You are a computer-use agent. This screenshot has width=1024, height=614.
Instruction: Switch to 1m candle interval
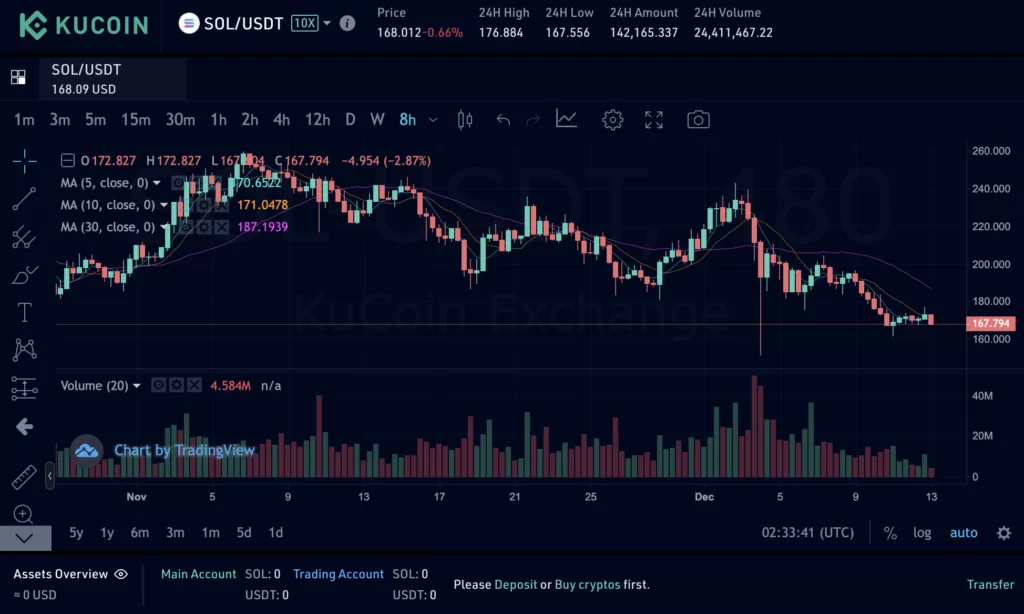click(24, 120)
